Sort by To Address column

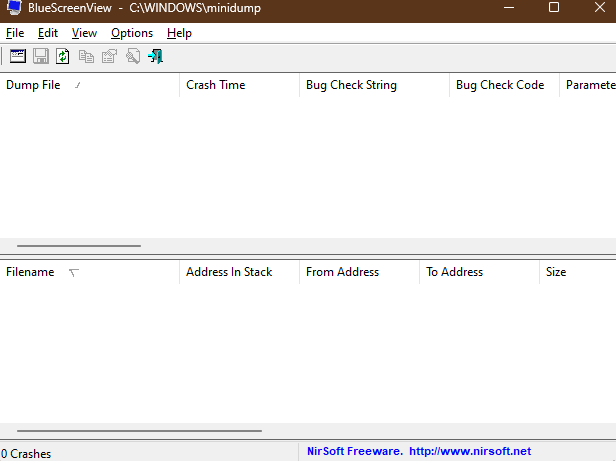pyautogui.click(x=479, y=272)
